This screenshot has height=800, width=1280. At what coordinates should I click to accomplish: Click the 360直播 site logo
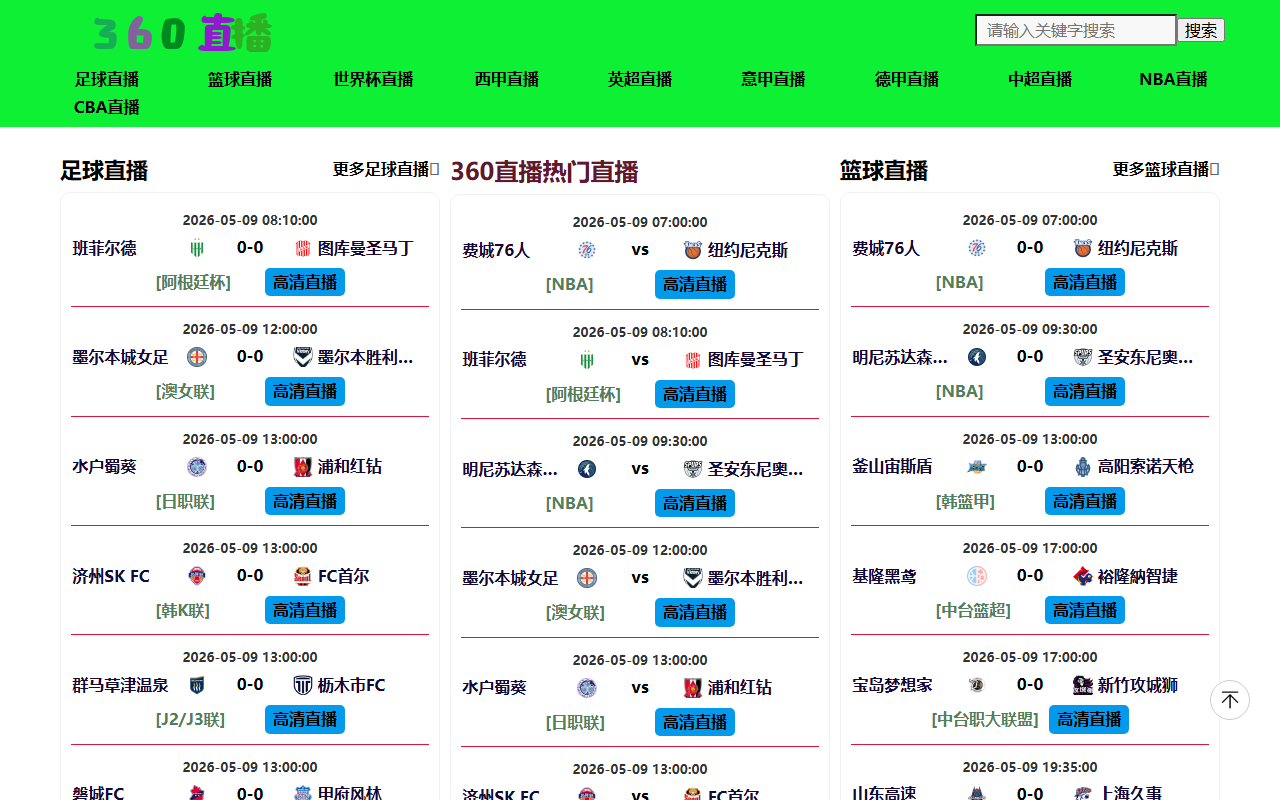click(x=182, y=34)
